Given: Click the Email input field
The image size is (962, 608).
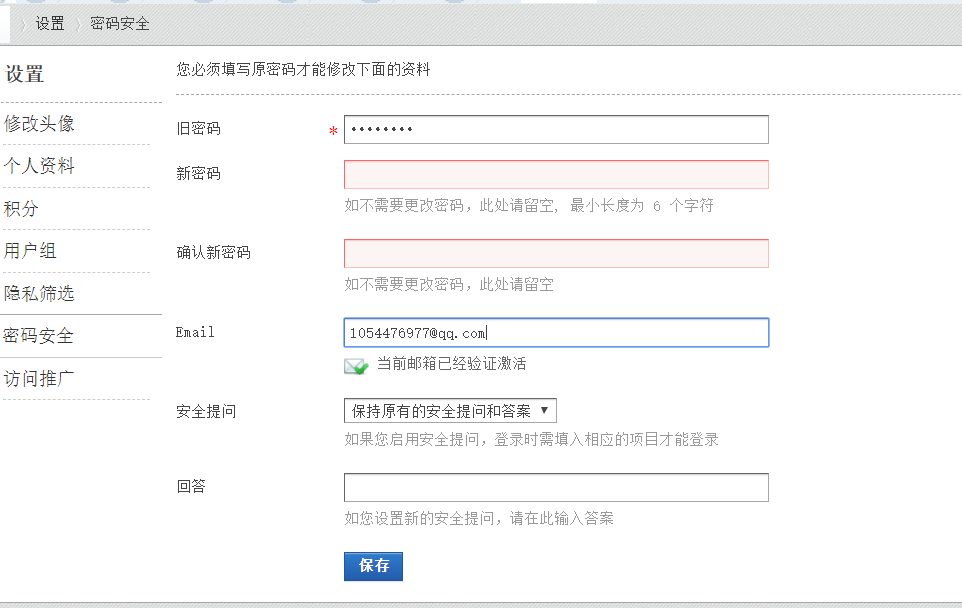Looking at the screenshot, I should coord(556,333).
